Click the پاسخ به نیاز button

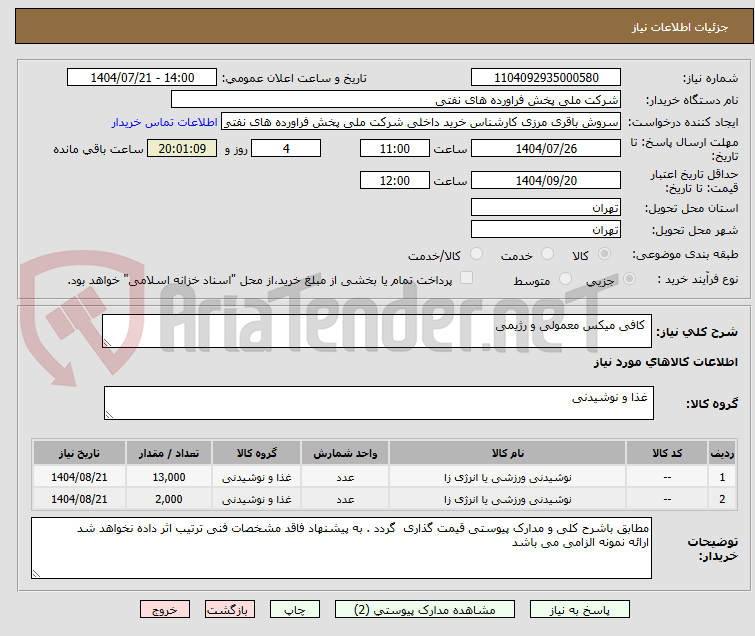point(580,610)
